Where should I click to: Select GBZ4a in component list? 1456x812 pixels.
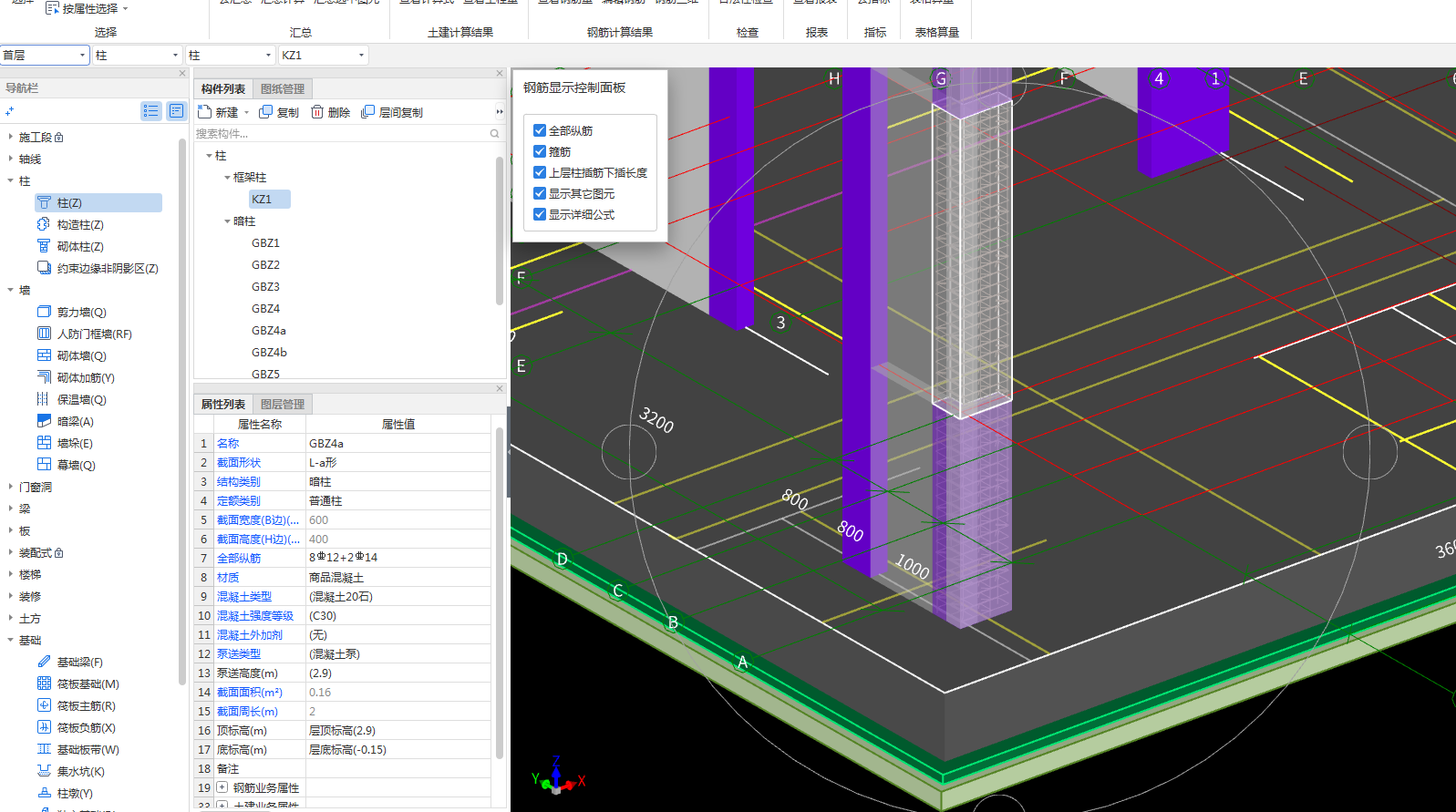coord(269,330)
